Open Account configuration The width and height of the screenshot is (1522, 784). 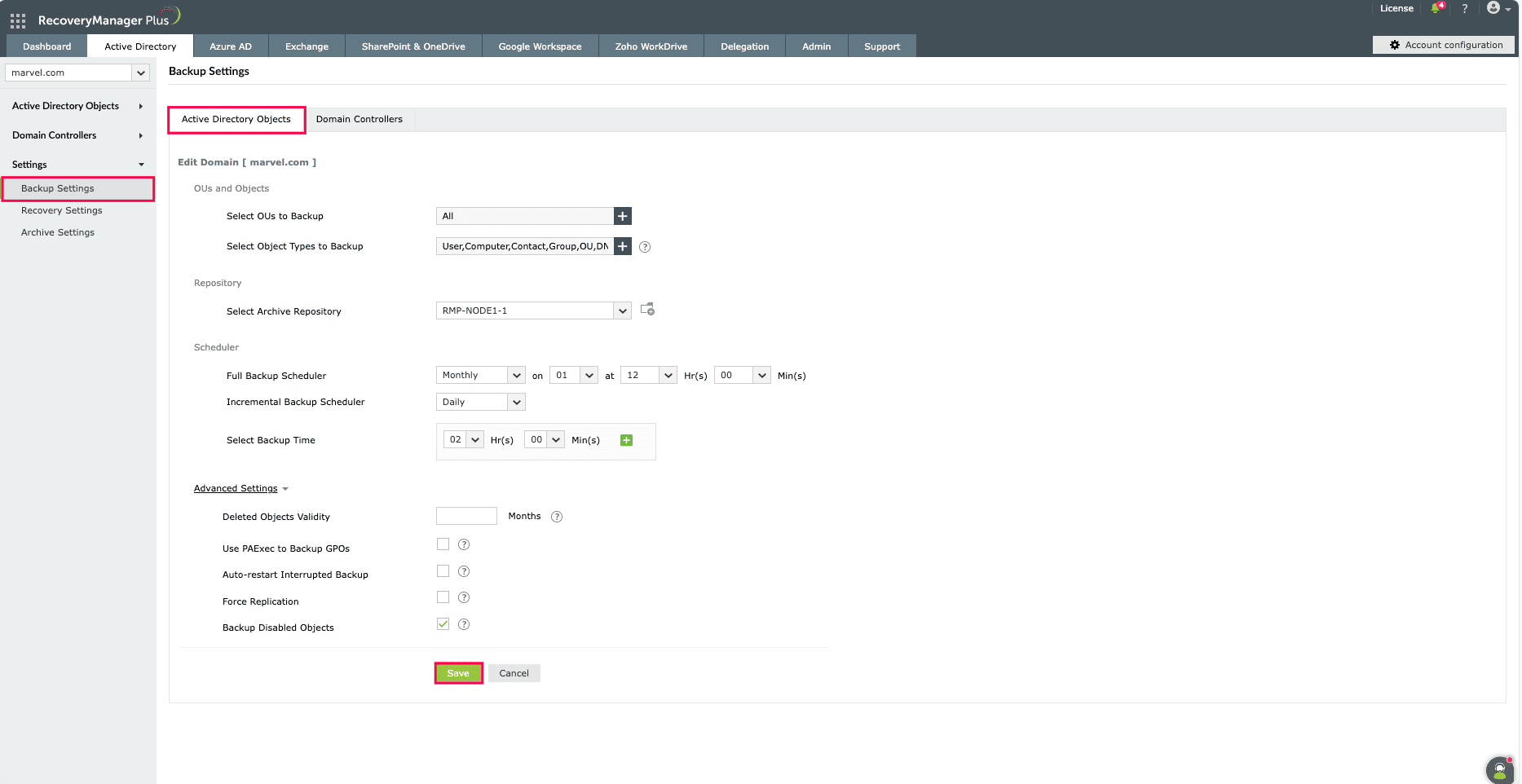click(x=1445, y=45)
